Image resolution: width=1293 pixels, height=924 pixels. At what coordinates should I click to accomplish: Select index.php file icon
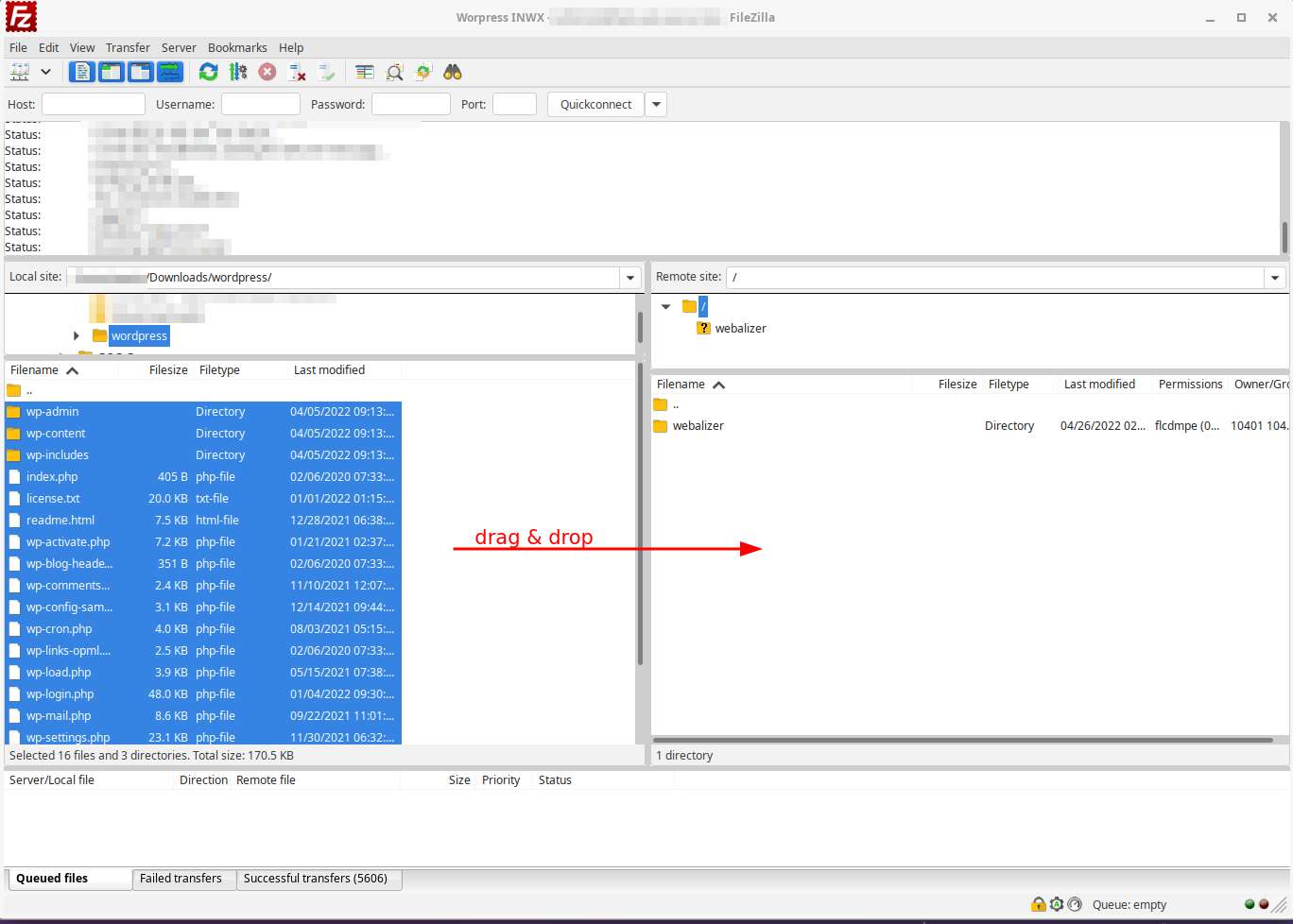[x=14, y=477]
